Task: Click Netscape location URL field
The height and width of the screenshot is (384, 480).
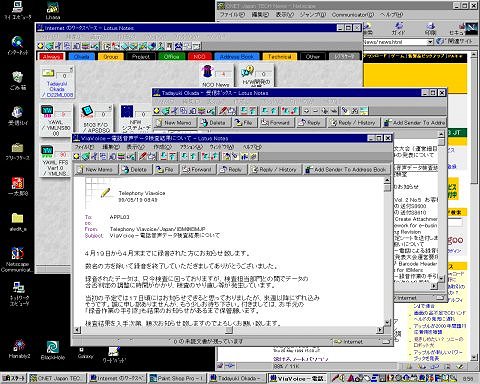Action: (395, 42)
